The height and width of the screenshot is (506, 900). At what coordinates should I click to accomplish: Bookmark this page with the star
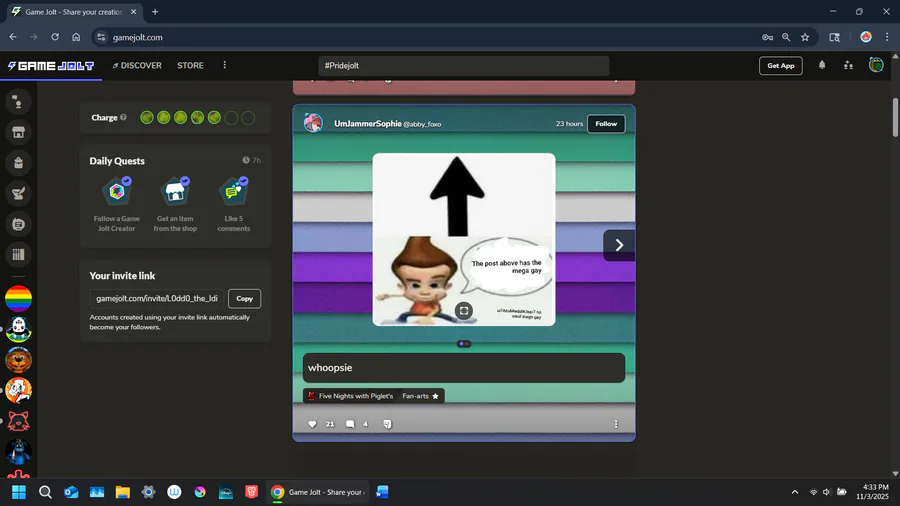pos(805,37)
